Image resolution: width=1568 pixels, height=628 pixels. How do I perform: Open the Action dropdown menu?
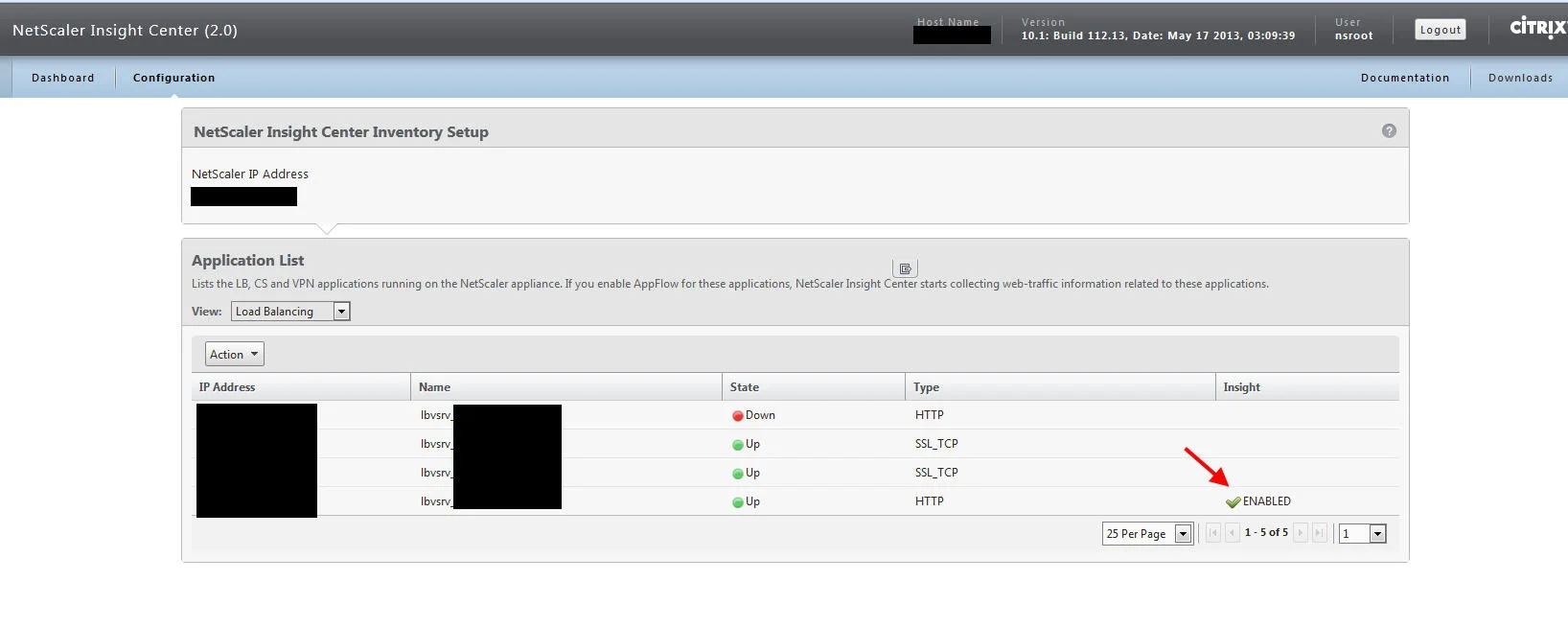point(234,355)
